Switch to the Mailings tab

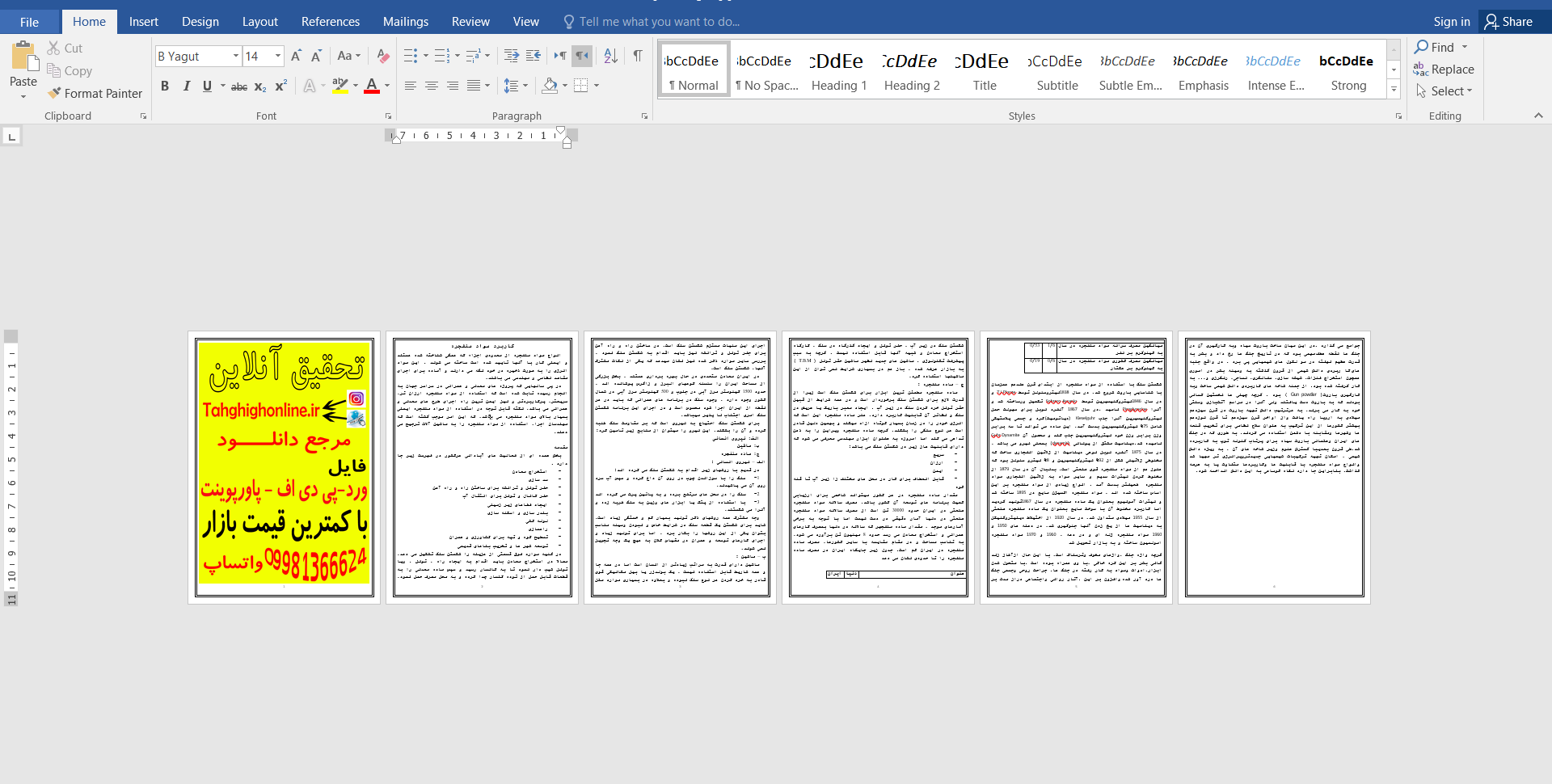coord(405,22)
